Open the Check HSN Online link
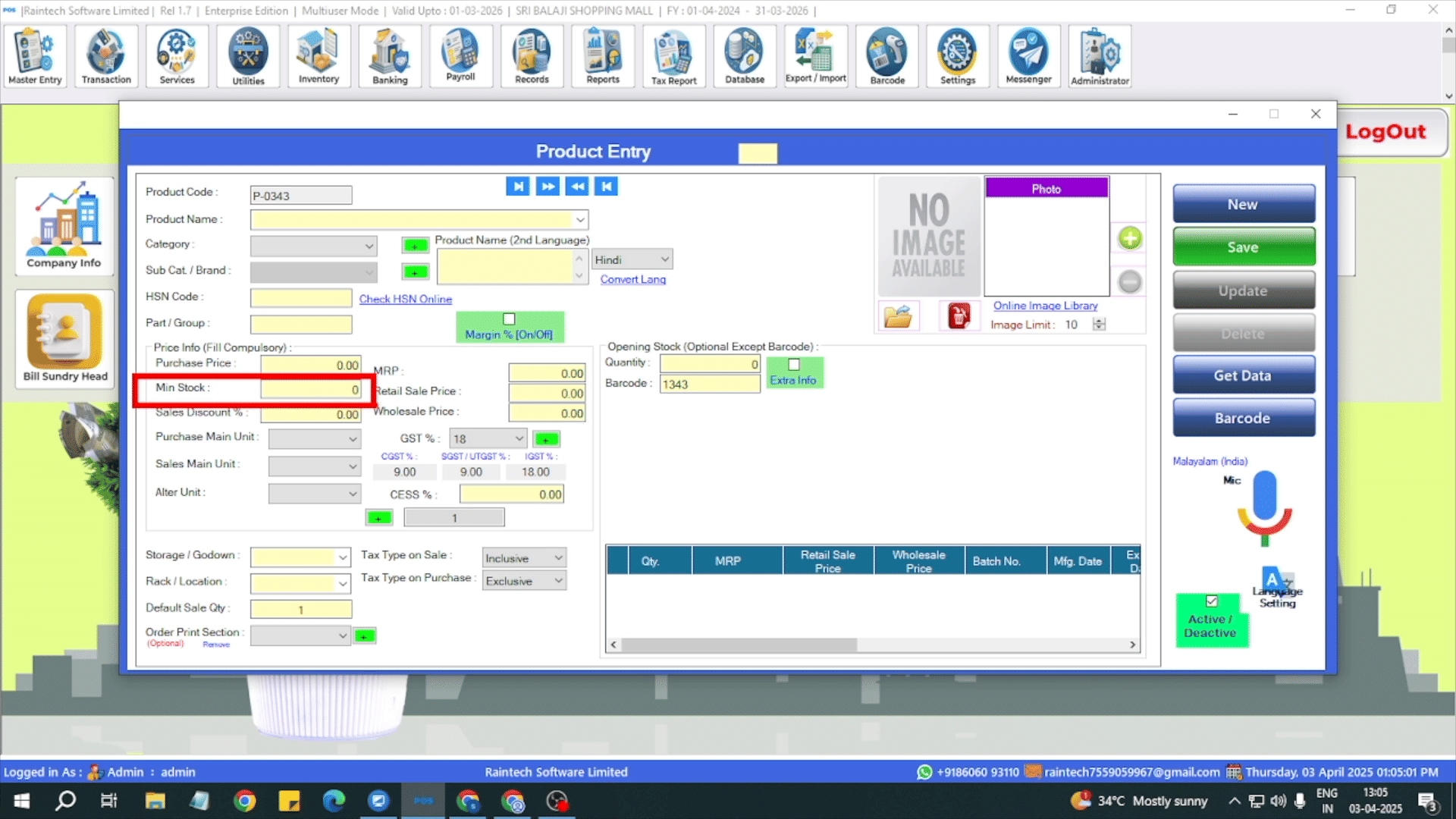The height and width of the screenshot is (819, 1456). click(405, 299)
